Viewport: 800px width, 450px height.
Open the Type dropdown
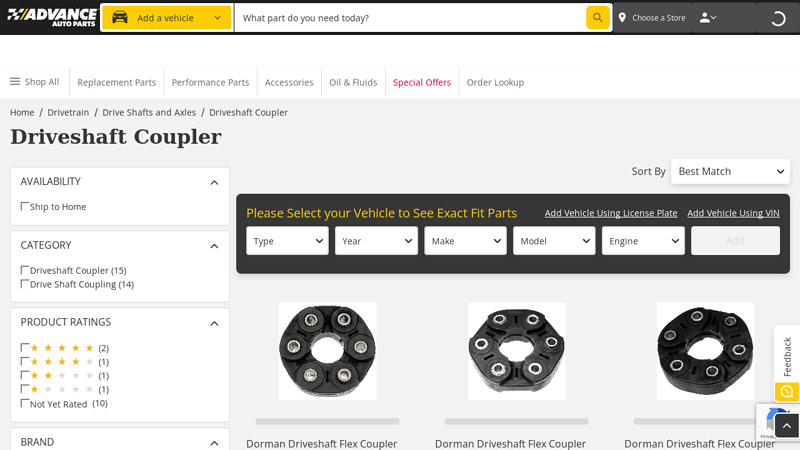[287, 241]
